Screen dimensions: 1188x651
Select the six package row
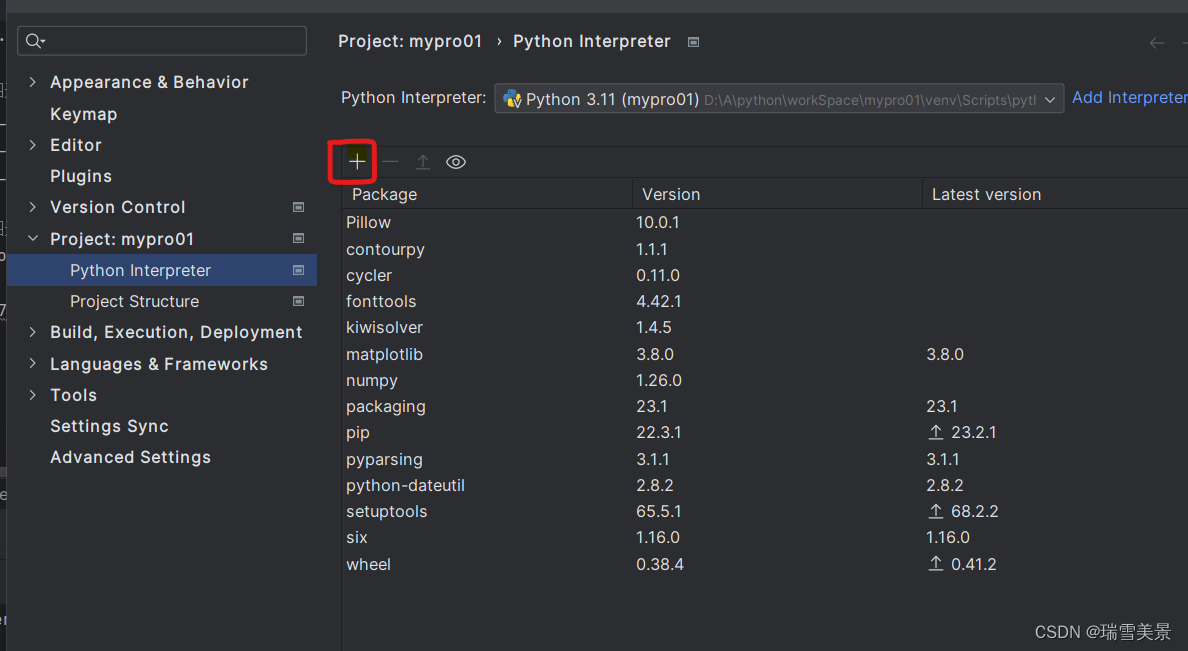coord(764,537)
